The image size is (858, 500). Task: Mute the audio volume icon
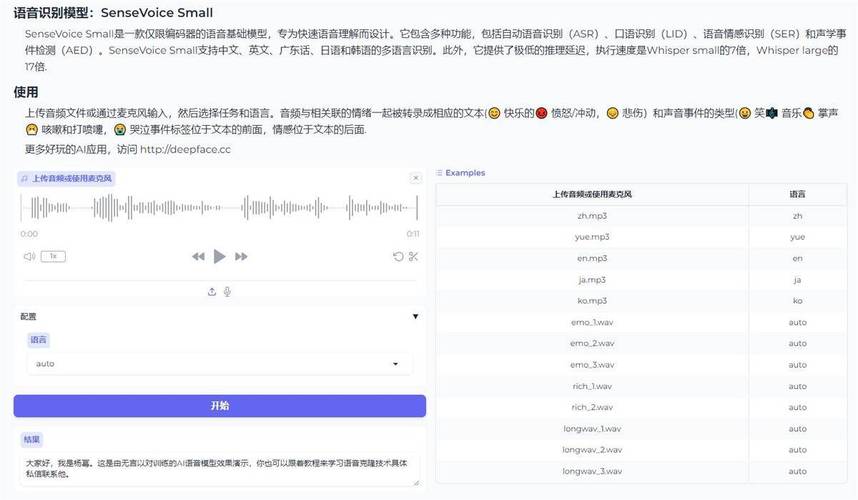tap(29, 257)
